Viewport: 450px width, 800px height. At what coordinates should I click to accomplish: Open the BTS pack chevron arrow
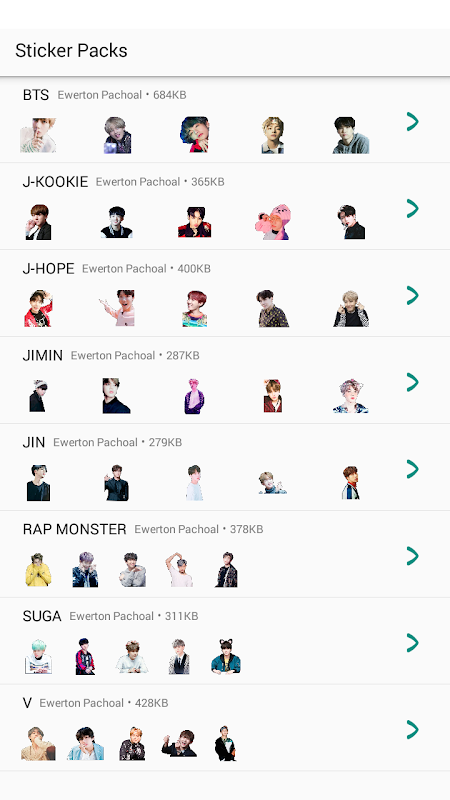tap(412, 122)
